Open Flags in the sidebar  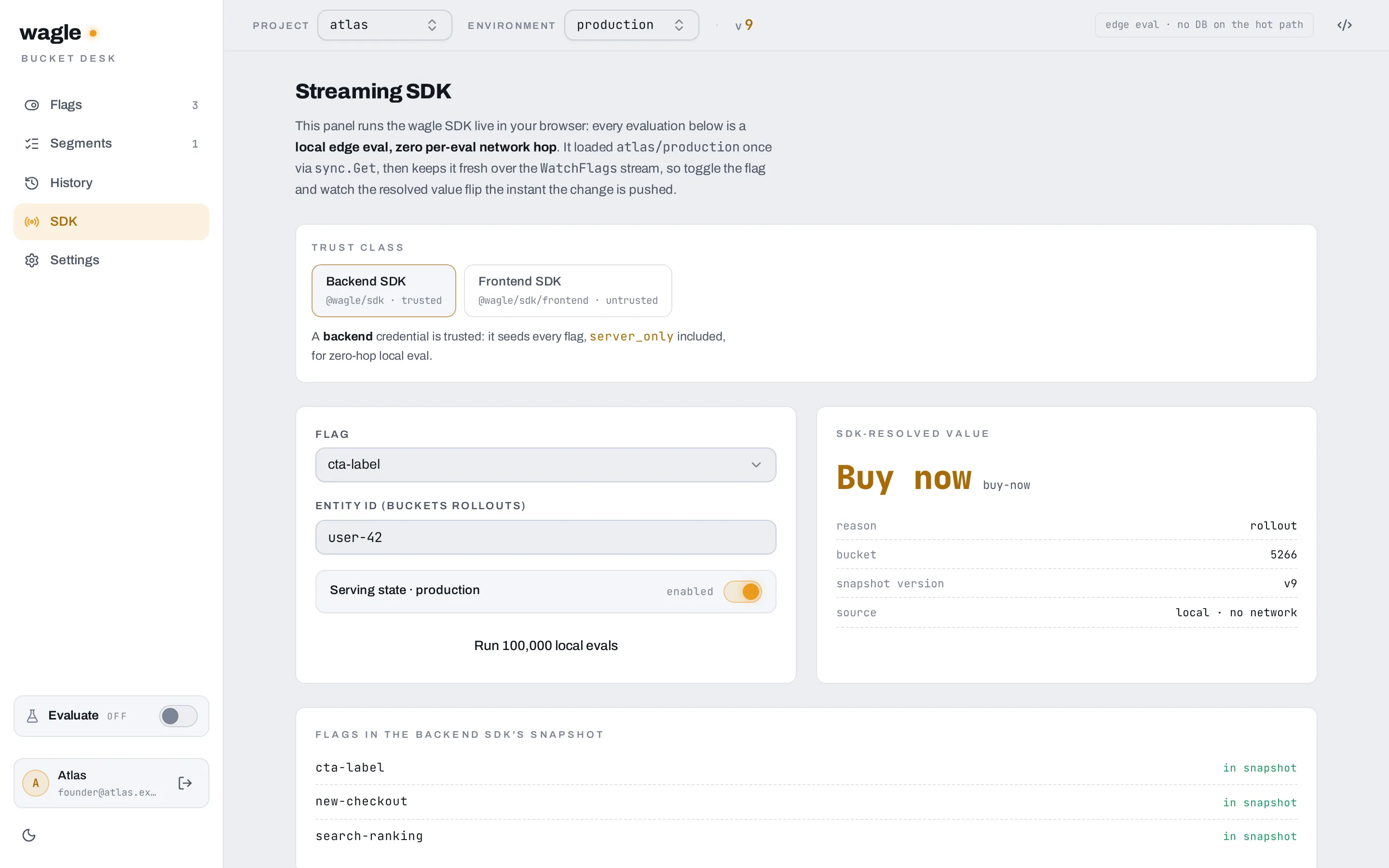point(111,105)
